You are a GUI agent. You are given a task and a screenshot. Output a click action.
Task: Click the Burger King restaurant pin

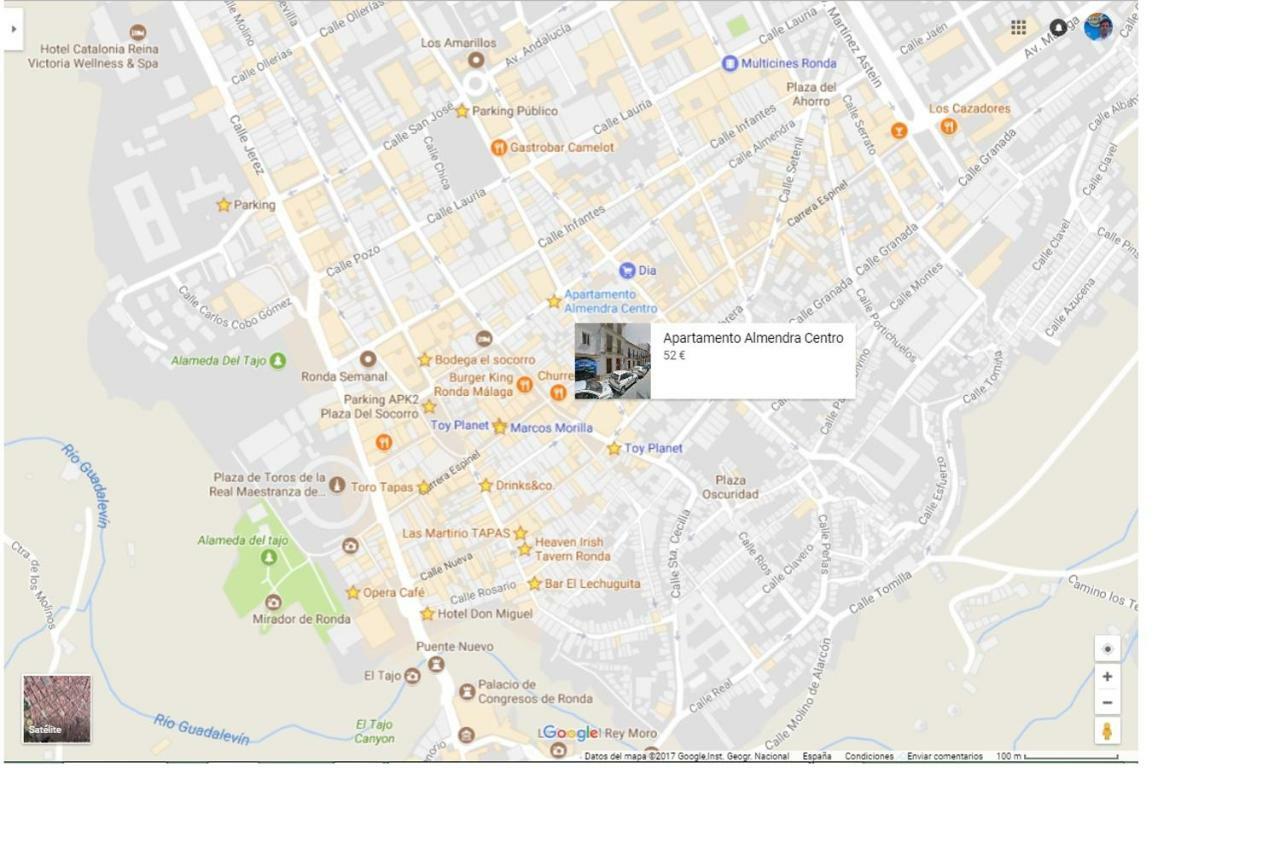(524, 384)
